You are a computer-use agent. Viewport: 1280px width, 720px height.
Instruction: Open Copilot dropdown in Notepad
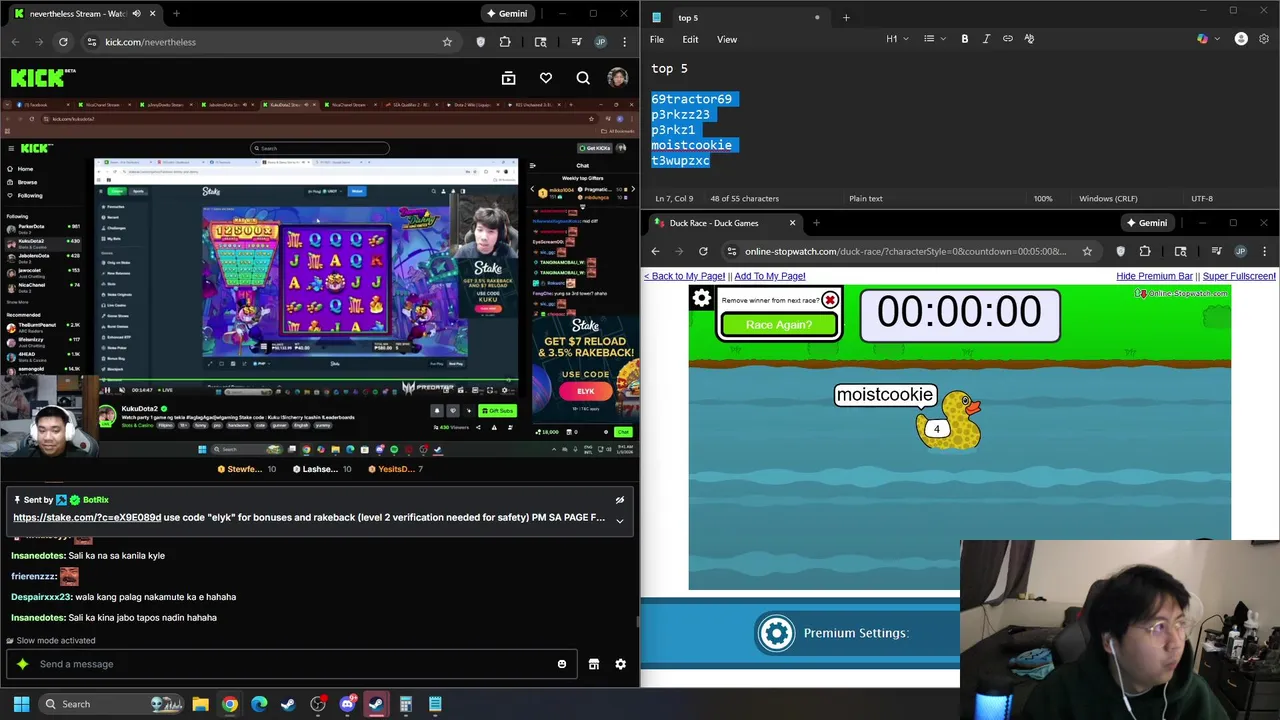[x=1207, y=39]
